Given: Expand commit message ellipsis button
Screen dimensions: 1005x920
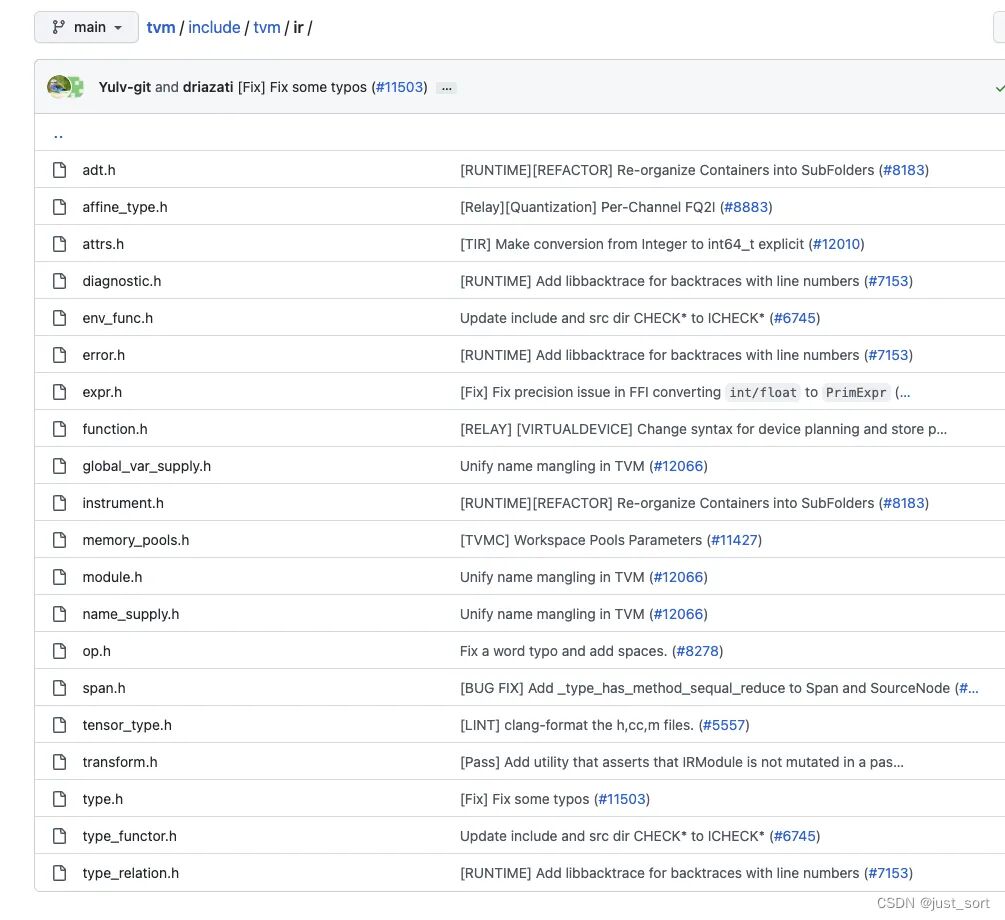Looking at the screenshot, I should (x=447, y=88).
